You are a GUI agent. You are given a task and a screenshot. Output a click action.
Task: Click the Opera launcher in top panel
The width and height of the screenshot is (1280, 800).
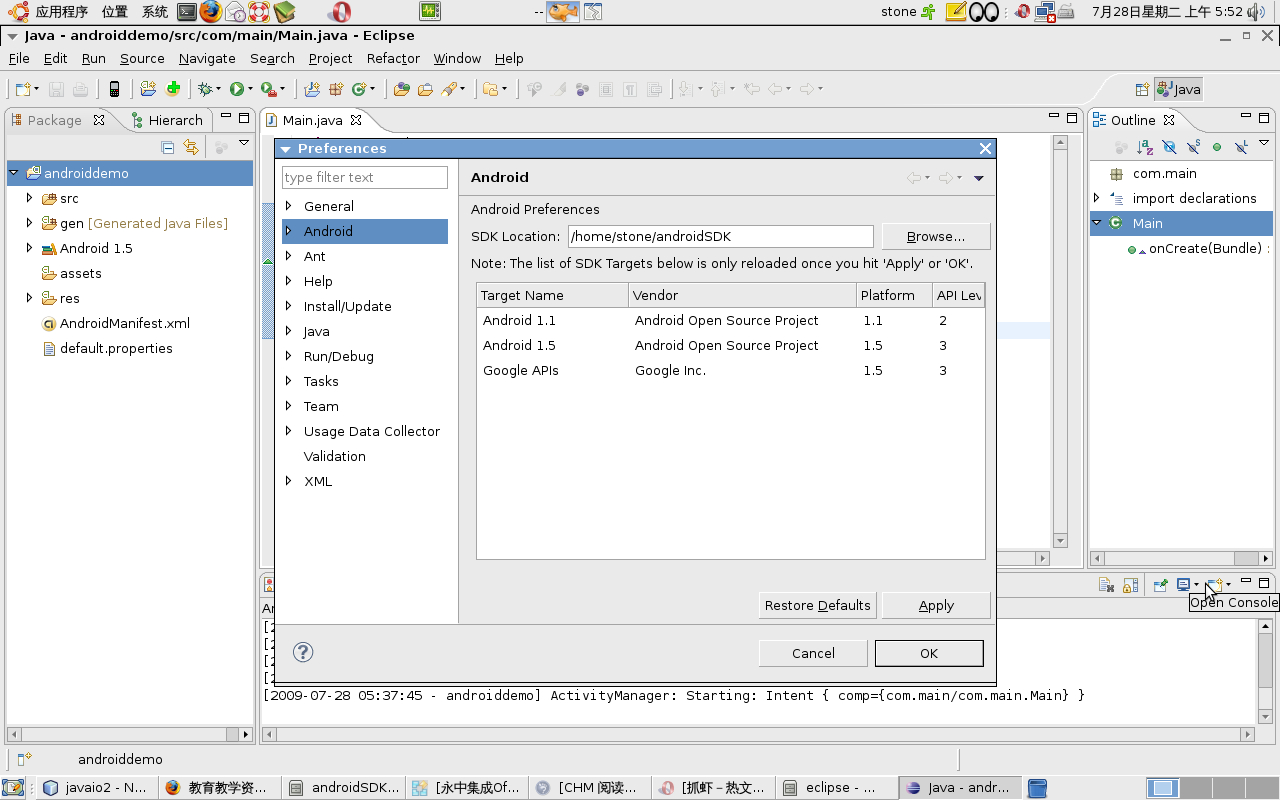point(340,12)
